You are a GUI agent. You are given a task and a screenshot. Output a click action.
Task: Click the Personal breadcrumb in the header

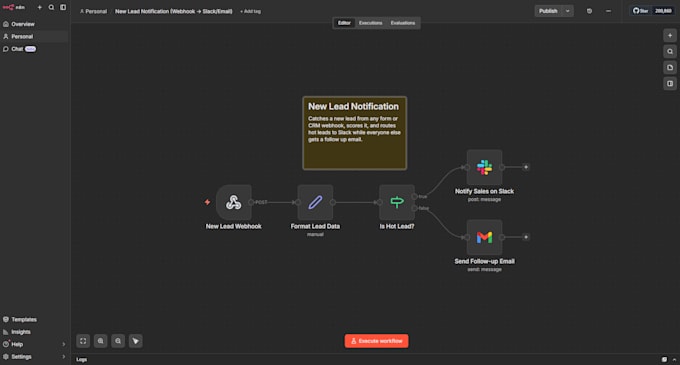pyautogui.click(x=93, y=11)
